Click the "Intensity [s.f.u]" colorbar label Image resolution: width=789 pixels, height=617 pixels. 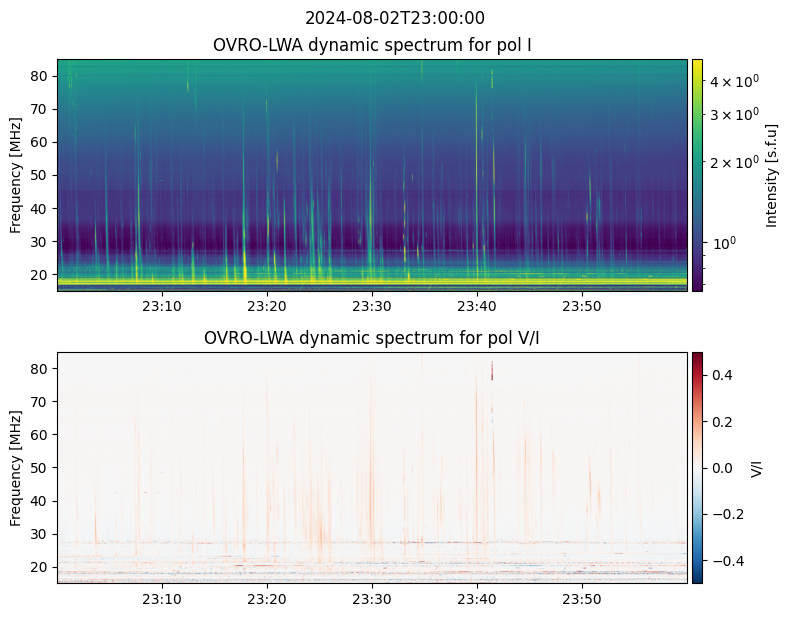[x=771, y=175]
